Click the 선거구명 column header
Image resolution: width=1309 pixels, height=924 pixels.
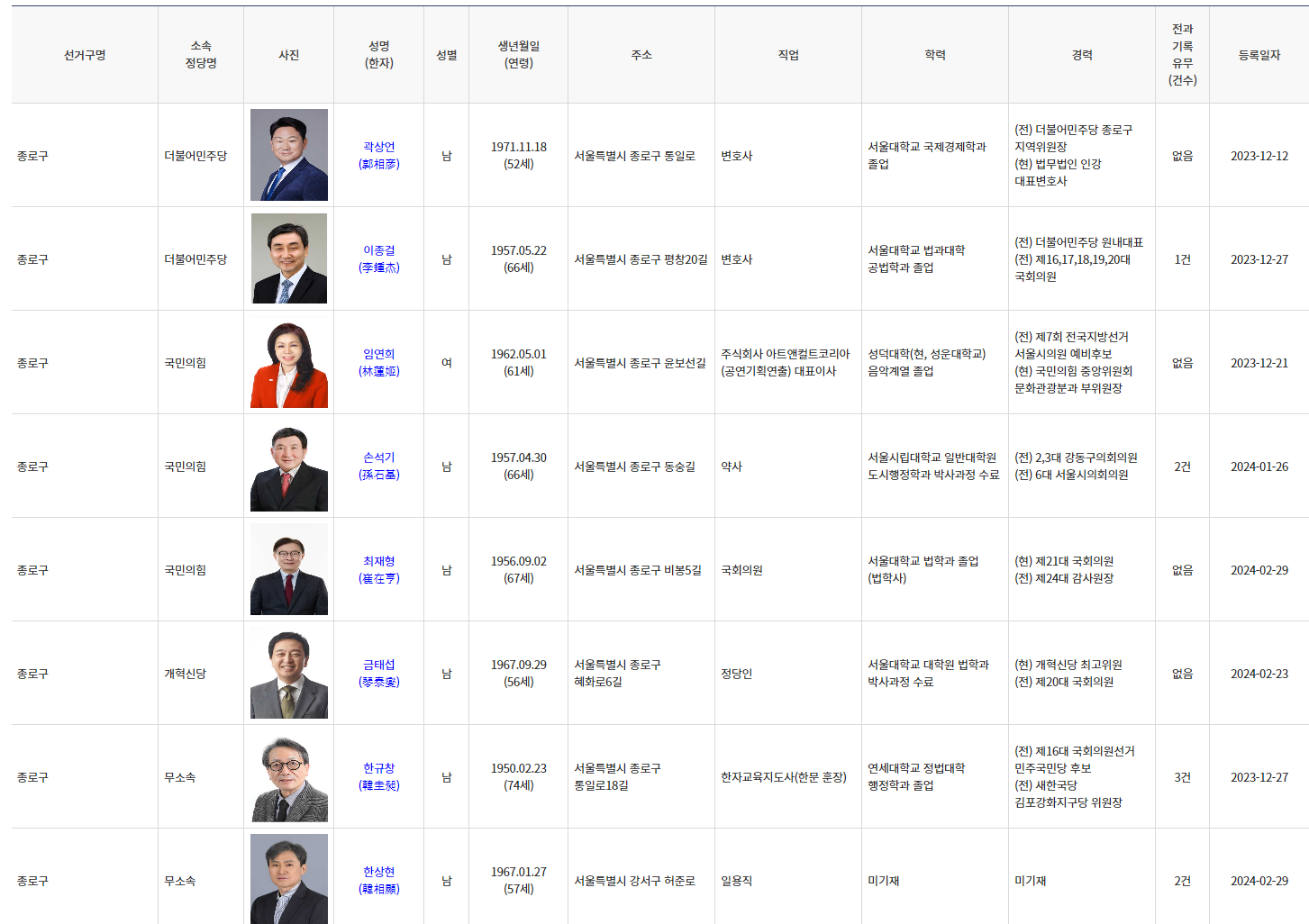pos(85,55)
